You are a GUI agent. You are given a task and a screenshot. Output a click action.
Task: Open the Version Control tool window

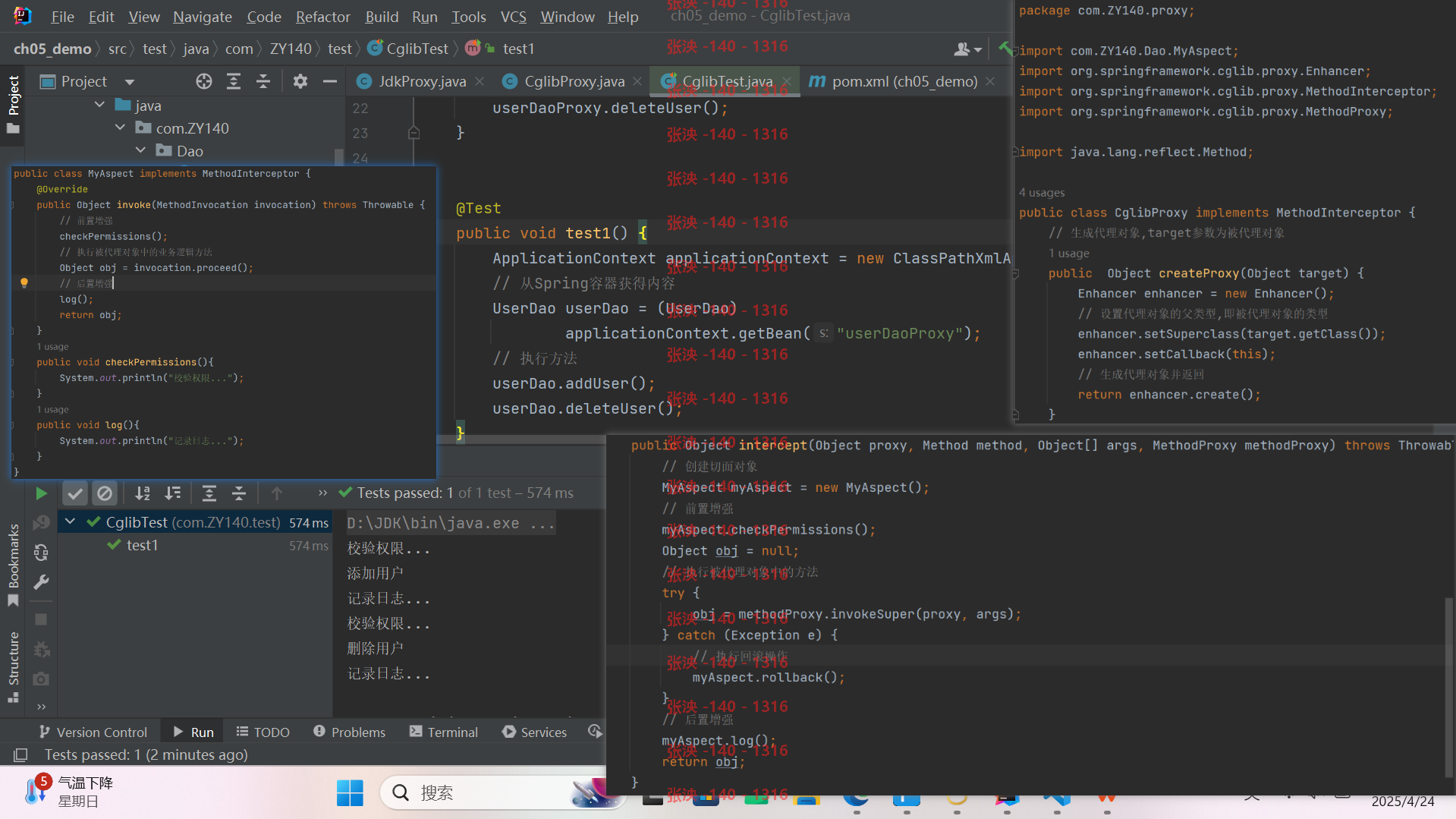[x=93, y=732]
